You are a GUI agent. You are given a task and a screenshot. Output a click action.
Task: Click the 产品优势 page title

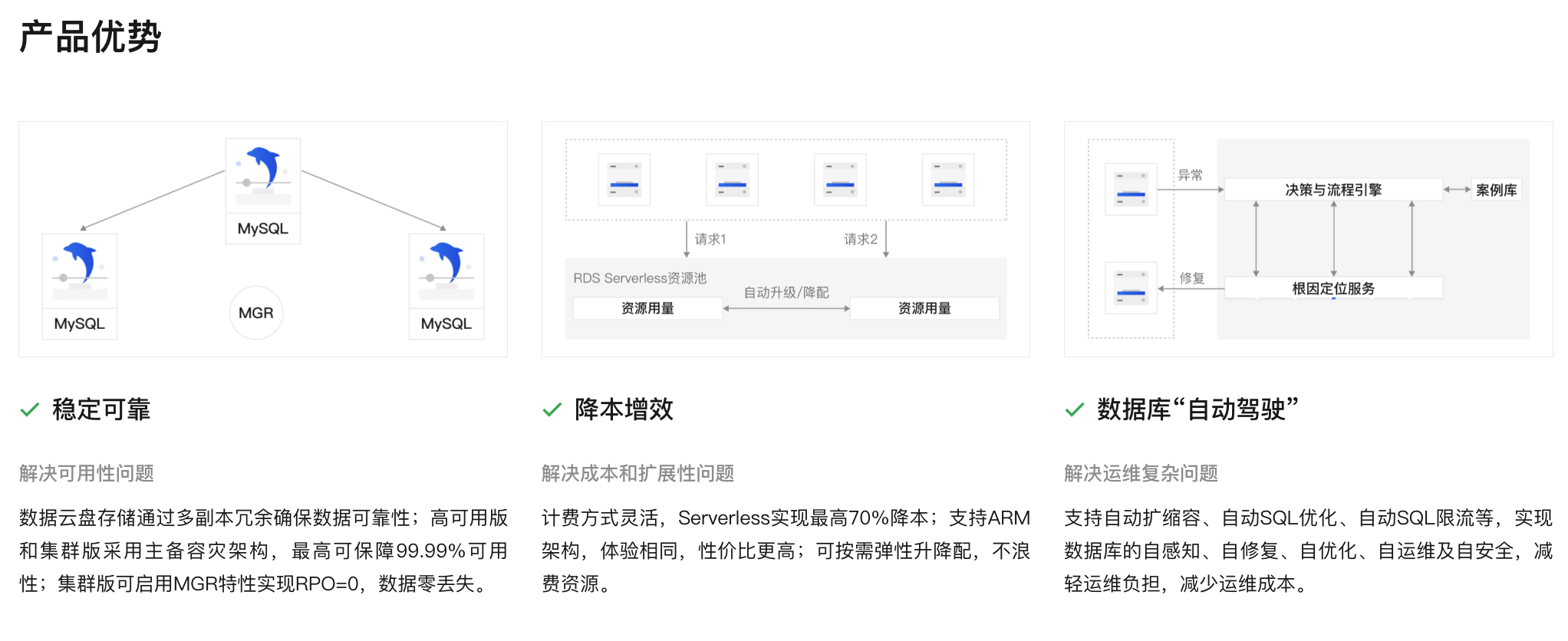(x=91, y=37)
